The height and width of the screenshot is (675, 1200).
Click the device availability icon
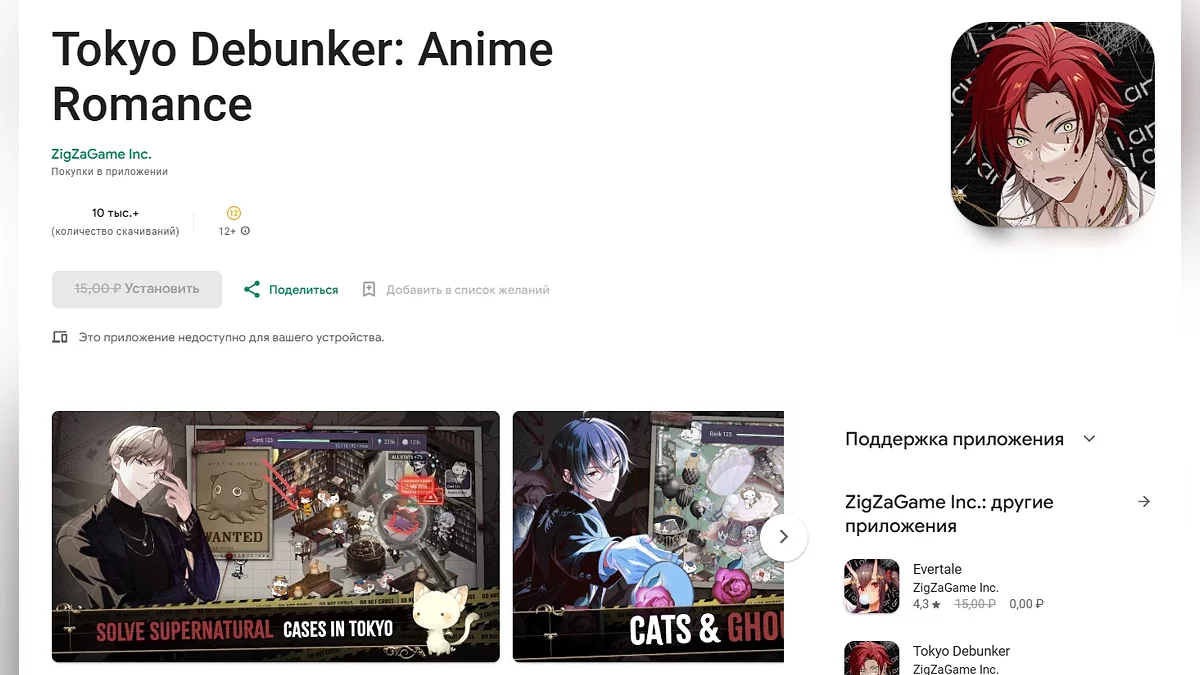[60, 337]
